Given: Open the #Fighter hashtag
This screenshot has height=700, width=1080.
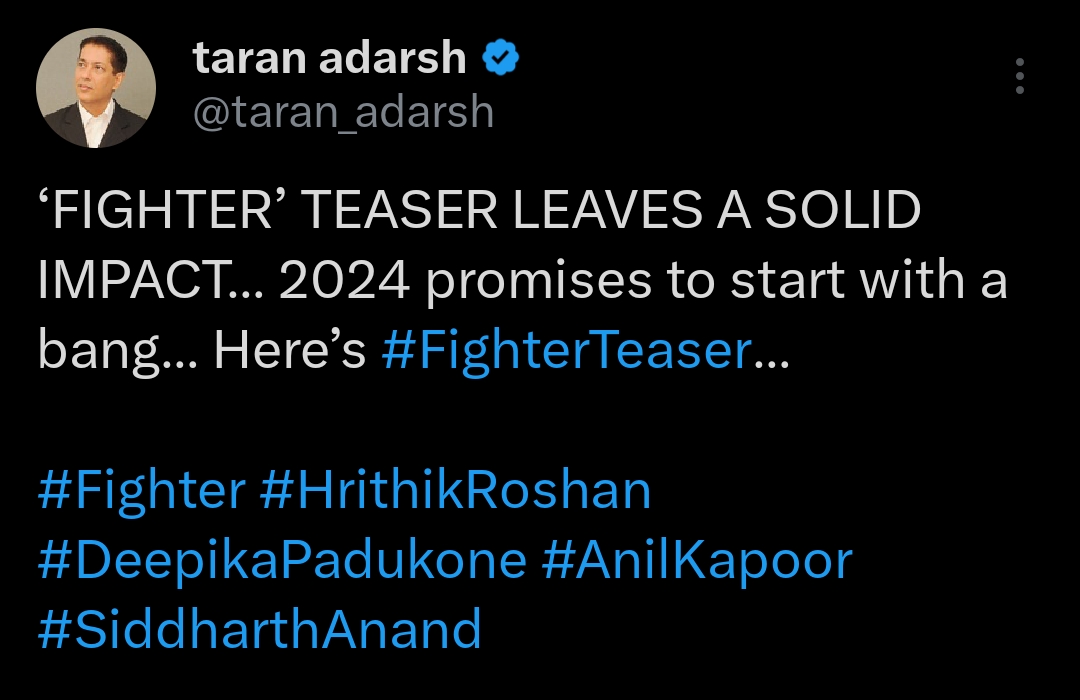Looking at the screenshot, I should pyautogui.click(x=141, y=490).
